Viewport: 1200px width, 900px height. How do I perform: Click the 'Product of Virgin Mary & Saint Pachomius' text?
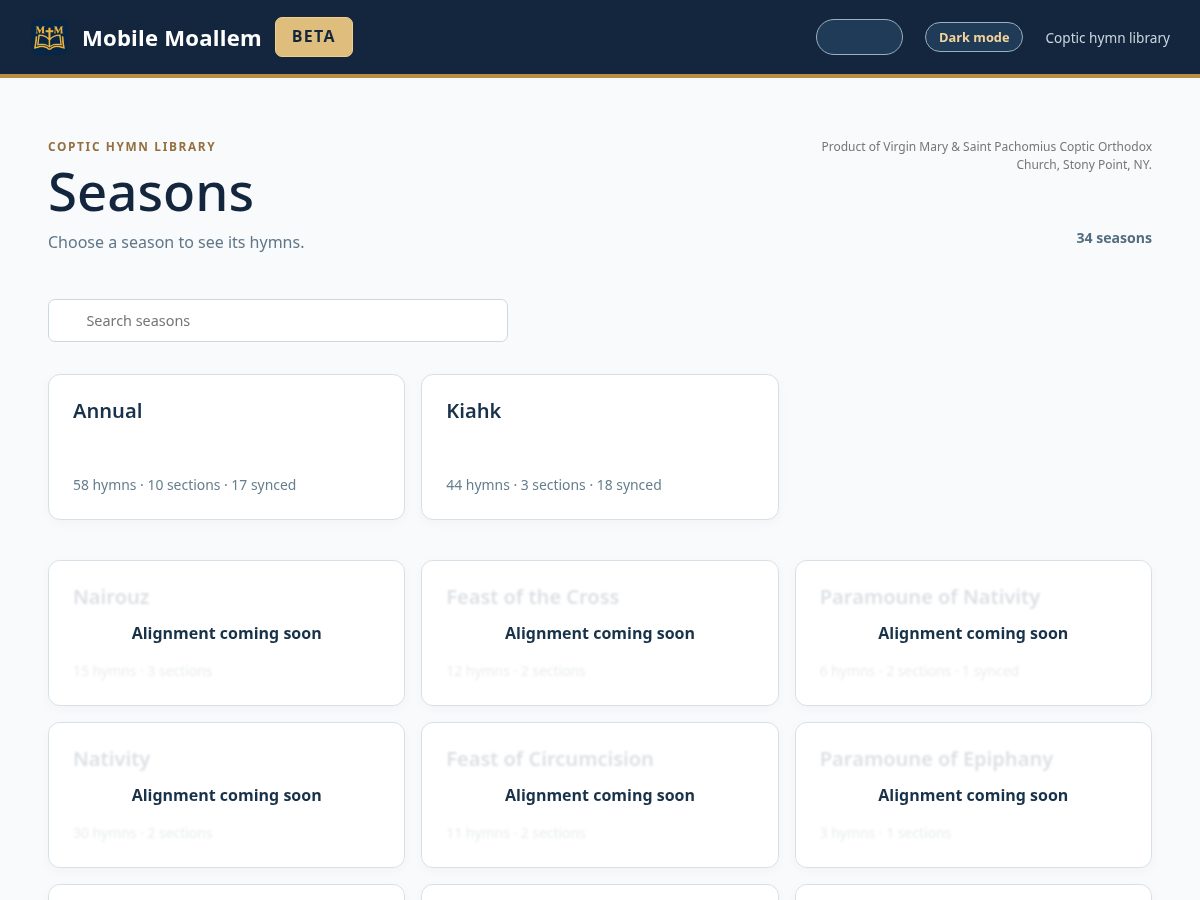[x=987, y=155]
